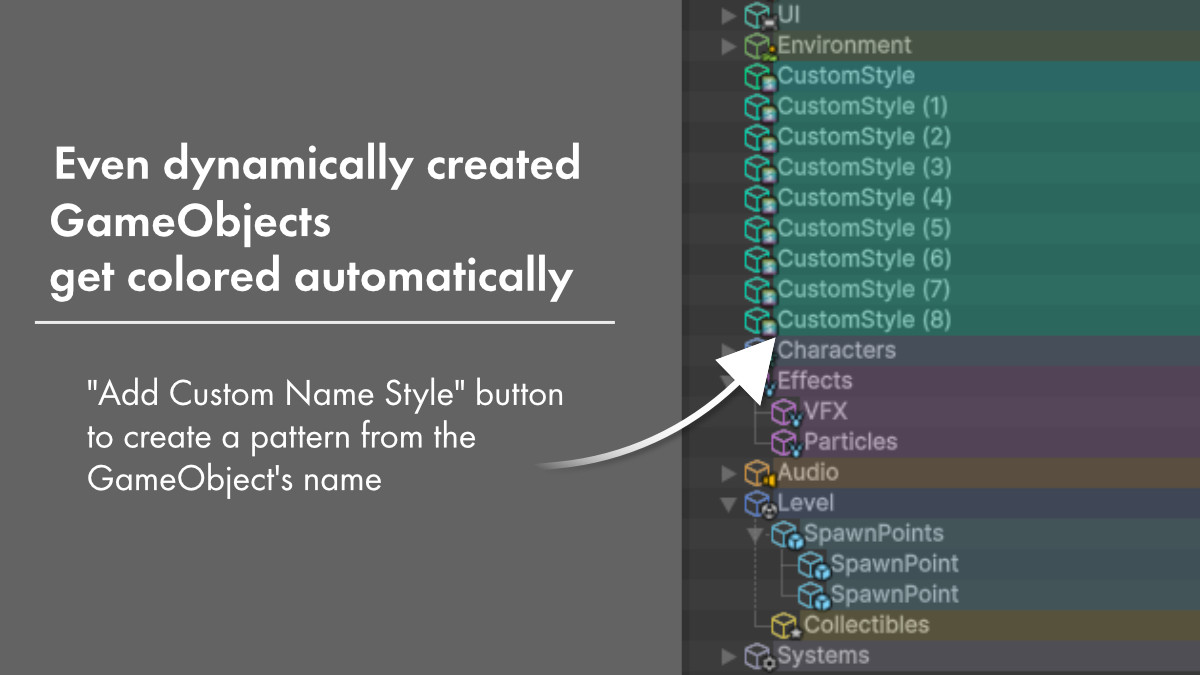The image size is (1200, 675).
Task: Expand the Systems tree node
Action: (x=728, y=657)
